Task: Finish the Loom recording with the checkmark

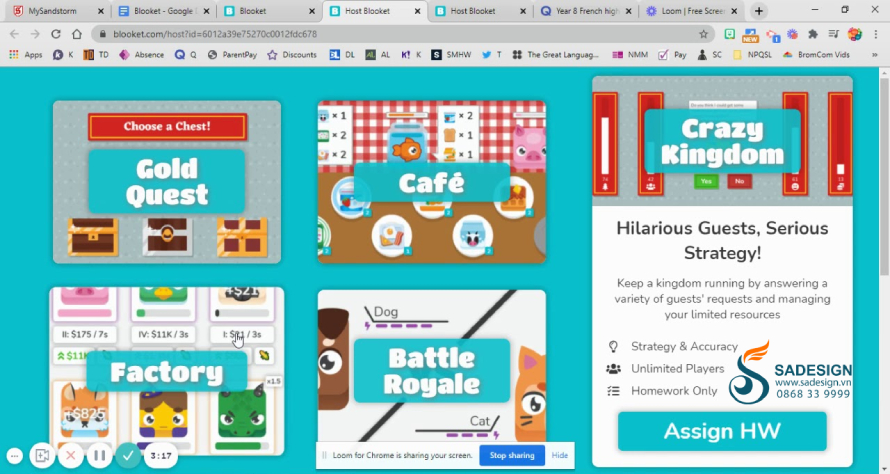Action: [128, 455]
